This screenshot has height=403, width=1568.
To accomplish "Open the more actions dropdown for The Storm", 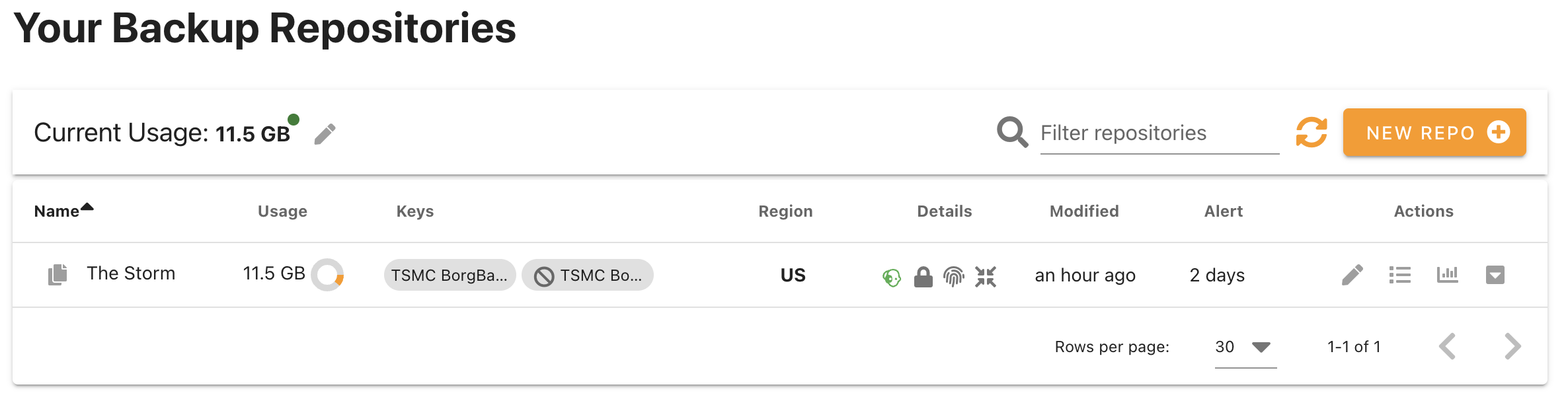I will [x=1495, y=275].
